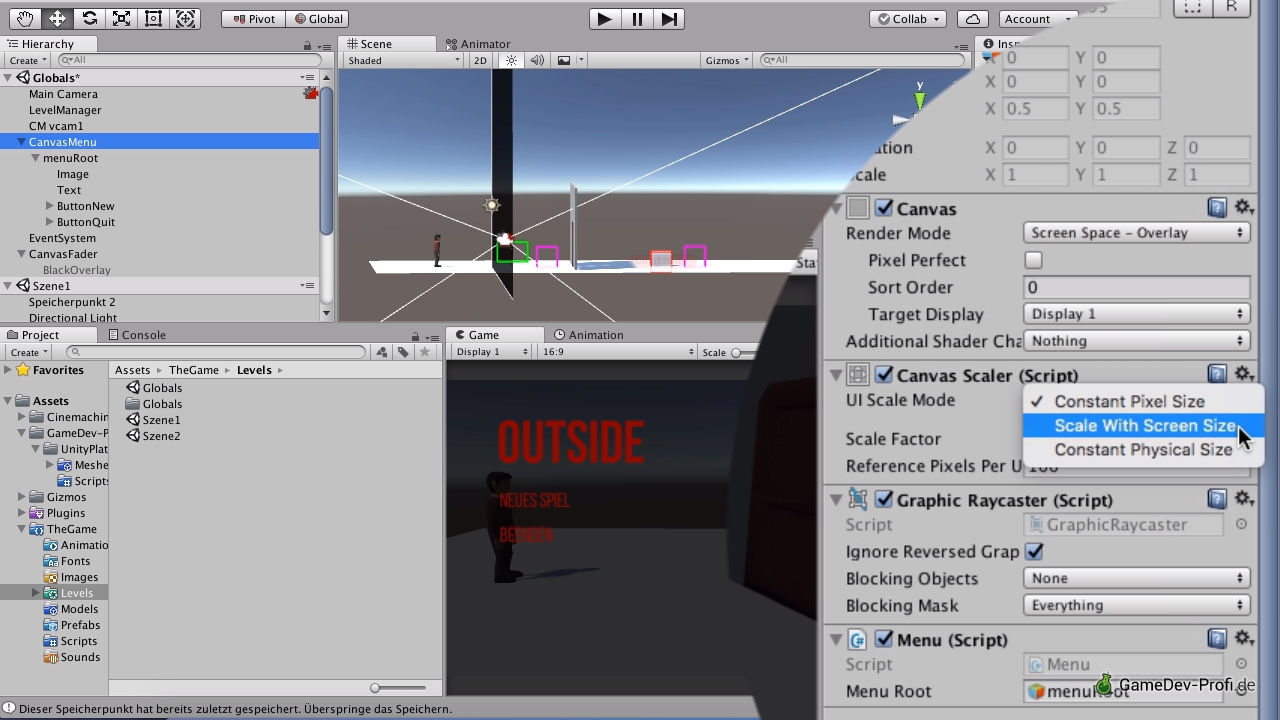
Task: Open Hierarchy Create menu
Action: click(28, 60)
